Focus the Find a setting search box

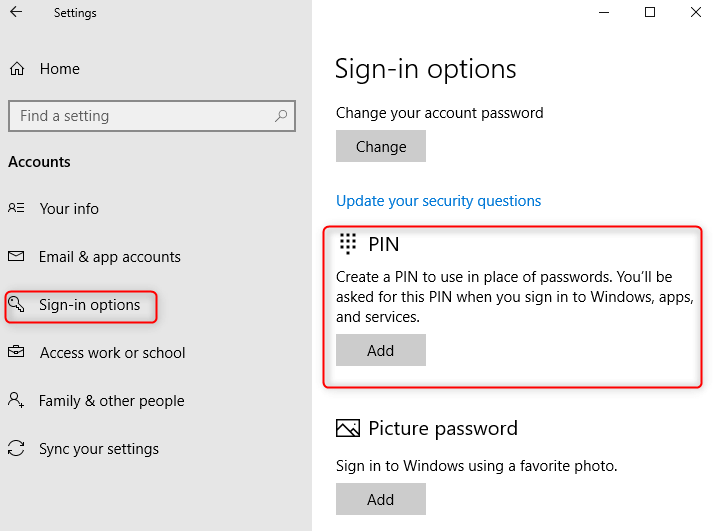click(140, 116)
